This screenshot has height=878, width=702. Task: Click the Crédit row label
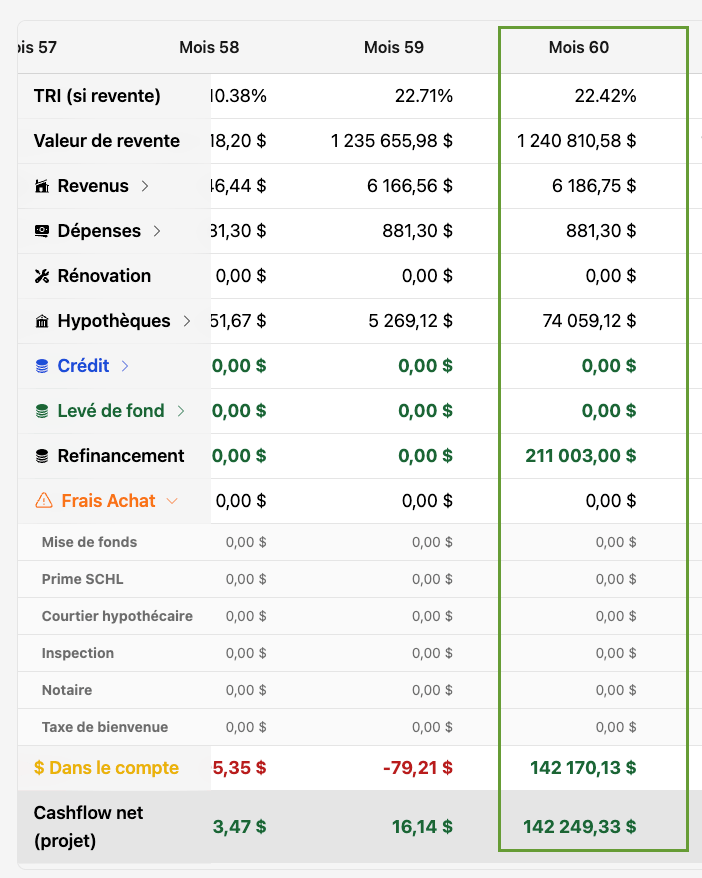83,366
